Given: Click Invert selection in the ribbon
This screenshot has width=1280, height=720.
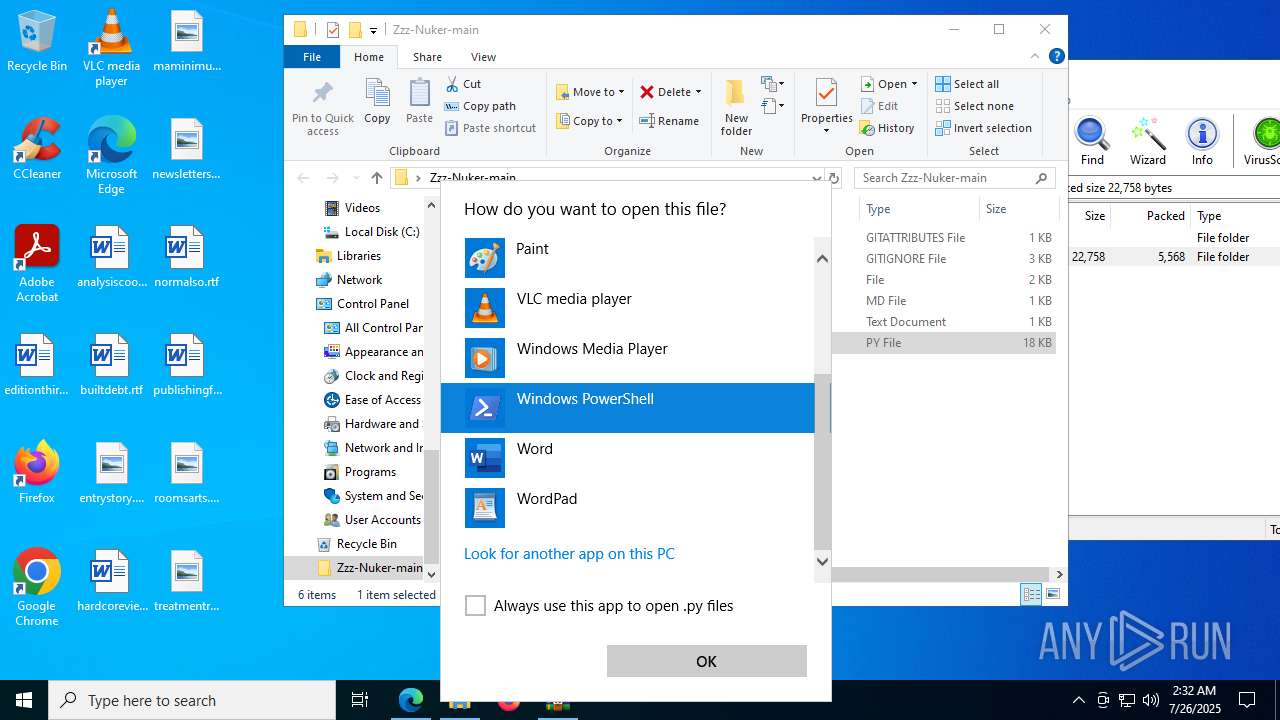Looking at the screenshot, I should [x=983, y=128].
